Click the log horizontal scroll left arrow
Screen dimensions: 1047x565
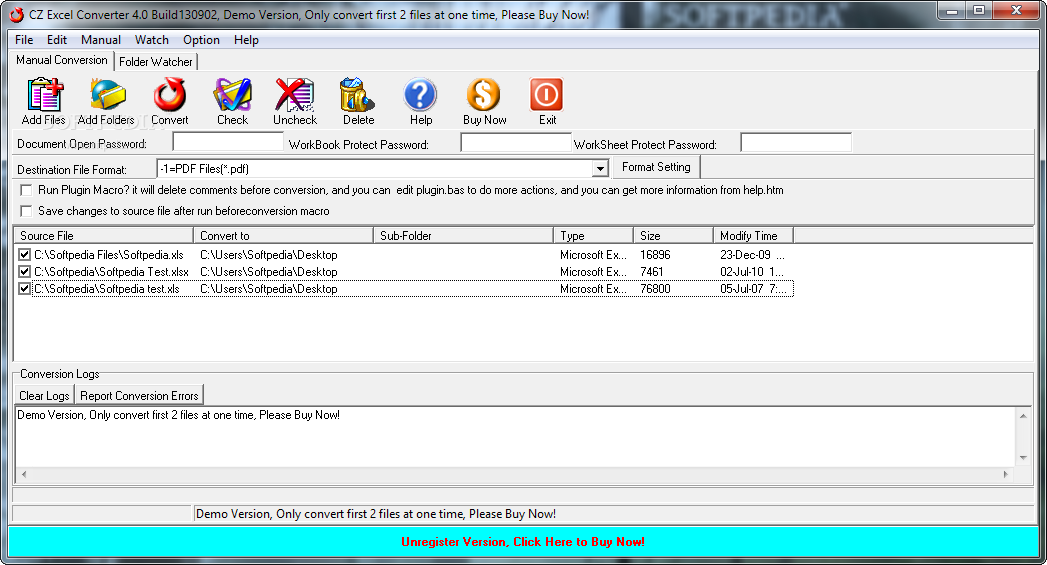coord(24,474)
